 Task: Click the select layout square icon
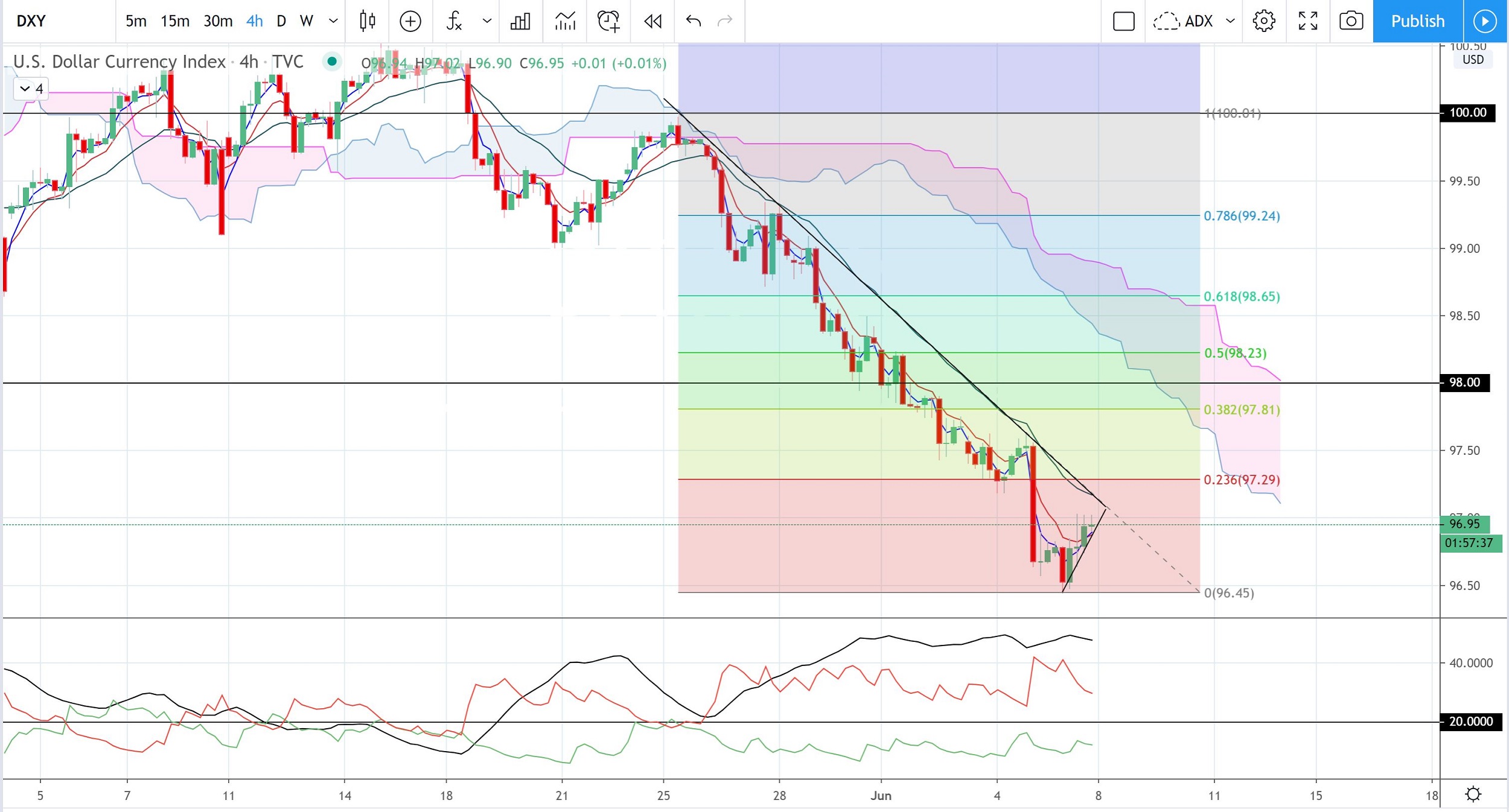click(1124, 21)
